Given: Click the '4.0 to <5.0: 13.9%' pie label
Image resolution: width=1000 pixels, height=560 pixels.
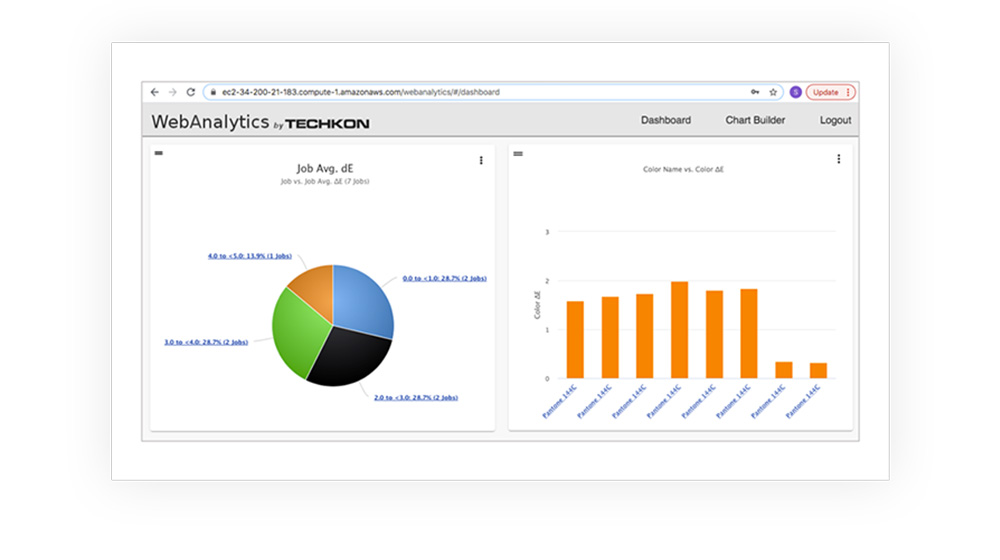Looking at the screenshot, I should point(248,256).
